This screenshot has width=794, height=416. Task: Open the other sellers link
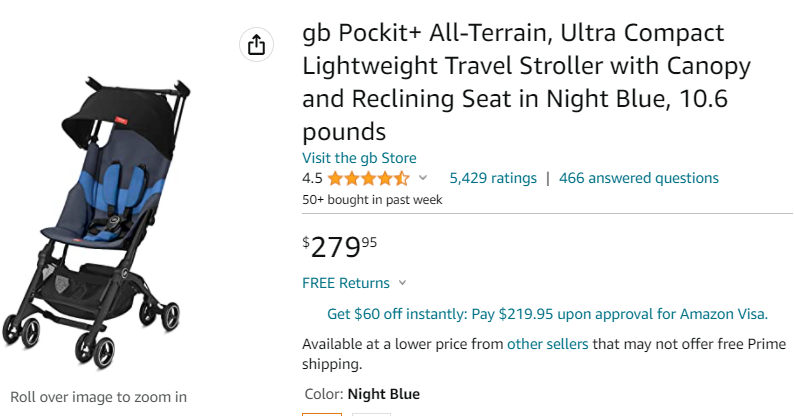(x=547, y=344)
